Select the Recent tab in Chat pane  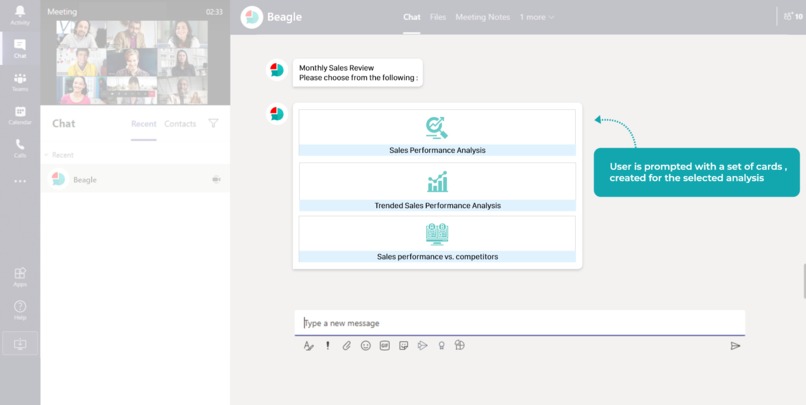[x=143, y=124]
